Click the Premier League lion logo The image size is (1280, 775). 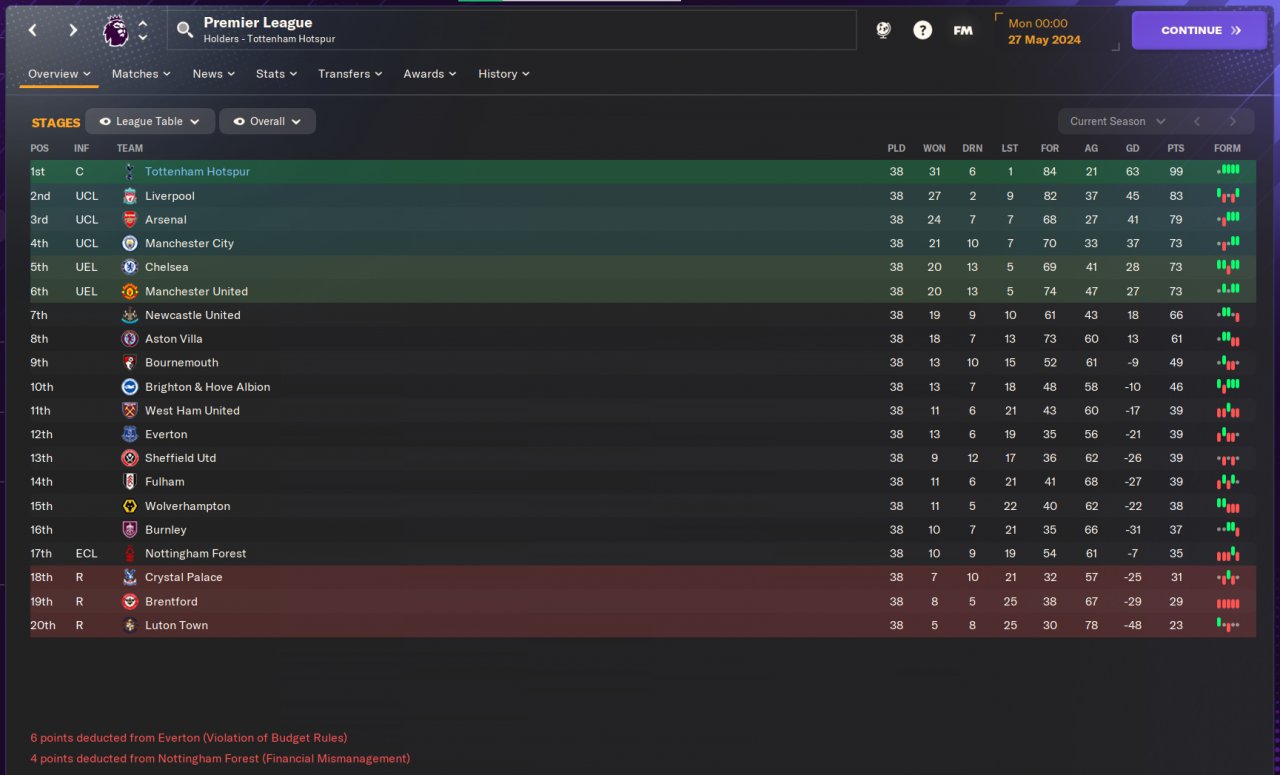tap(116, 30)
